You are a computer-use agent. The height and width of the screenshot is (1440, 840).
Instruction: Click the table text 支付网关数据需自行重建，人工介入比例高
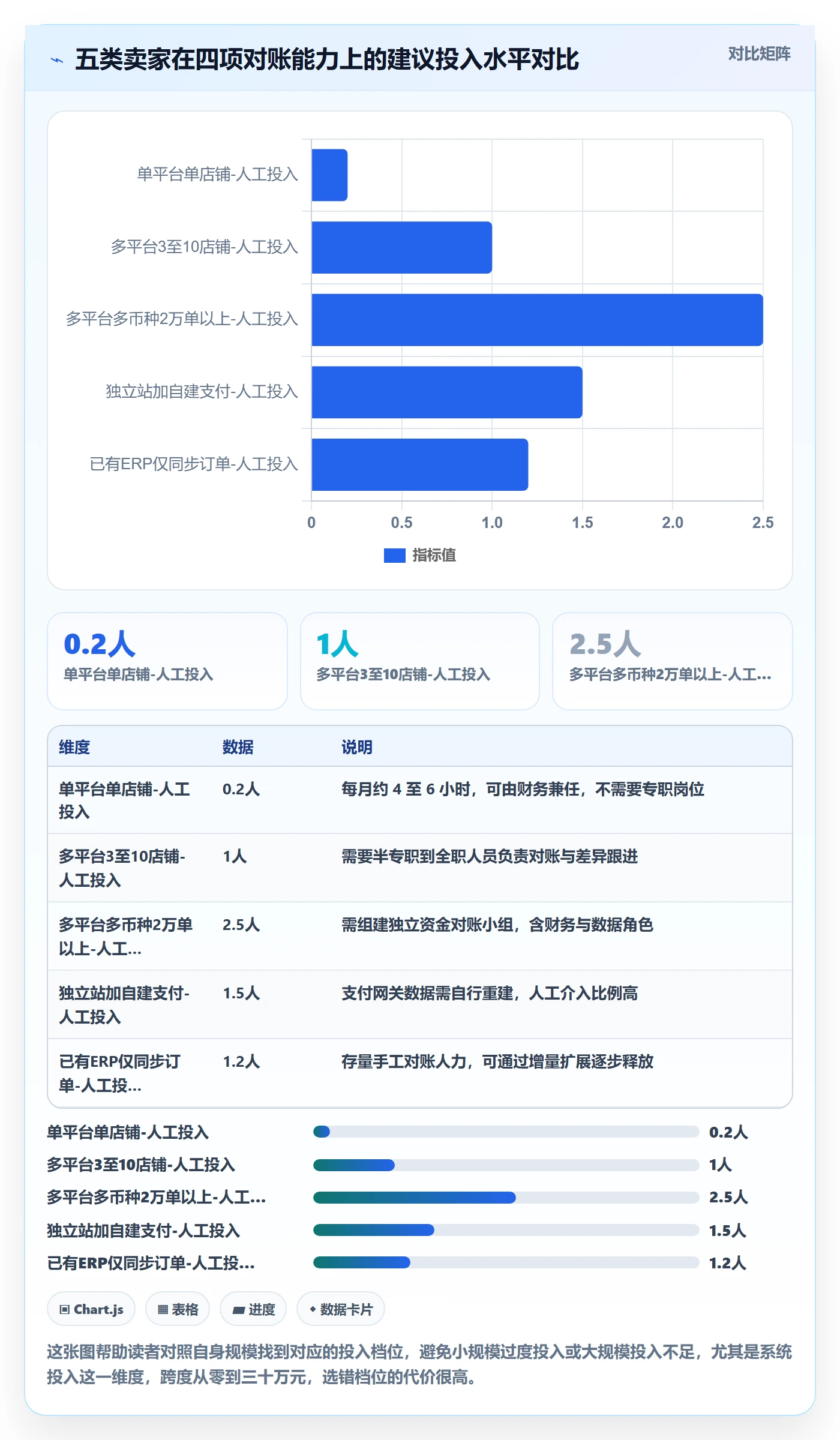click(490, 993)
